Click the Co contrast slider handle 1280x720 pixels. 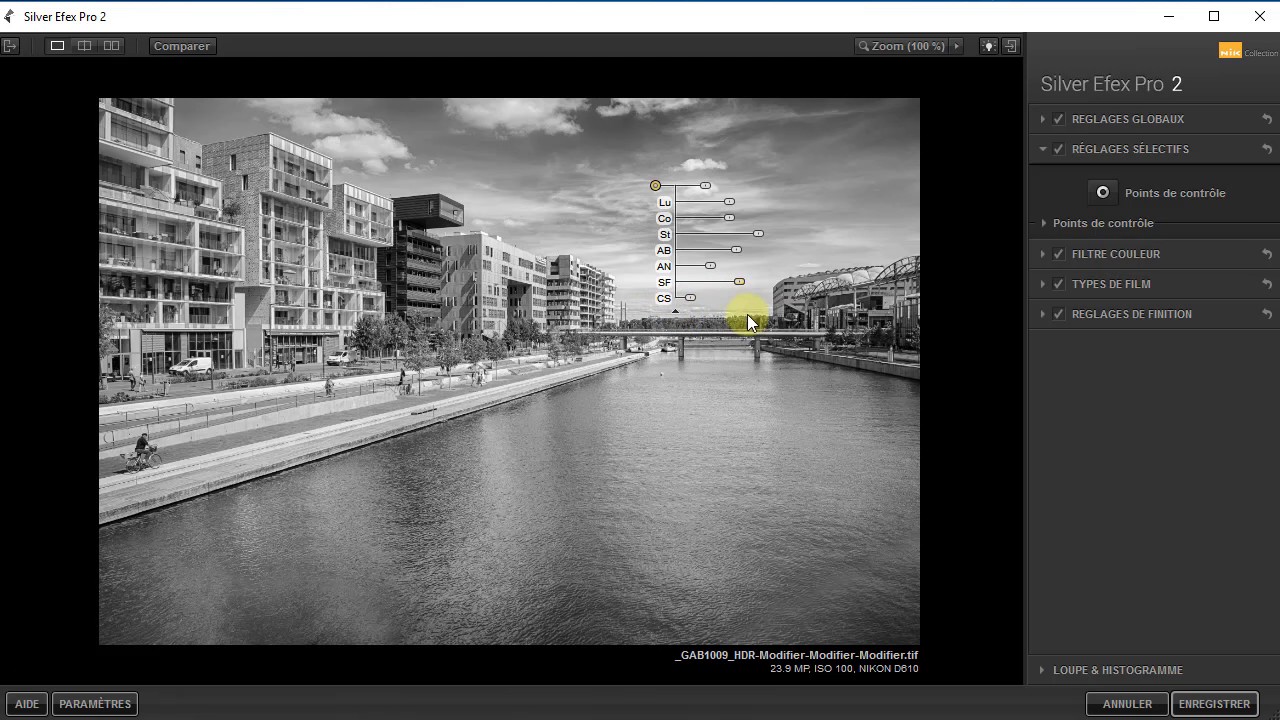tap(729, 218)
